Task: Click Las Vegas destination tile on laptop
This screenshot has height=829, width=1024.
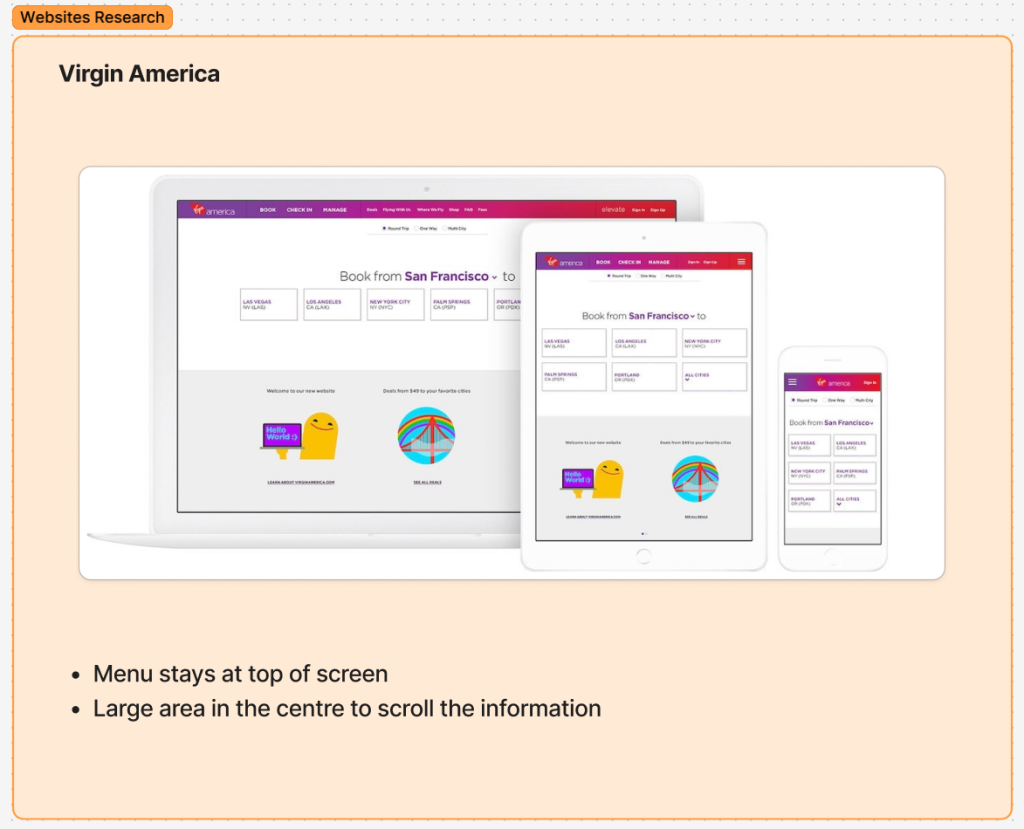Action: coord(269,304)
